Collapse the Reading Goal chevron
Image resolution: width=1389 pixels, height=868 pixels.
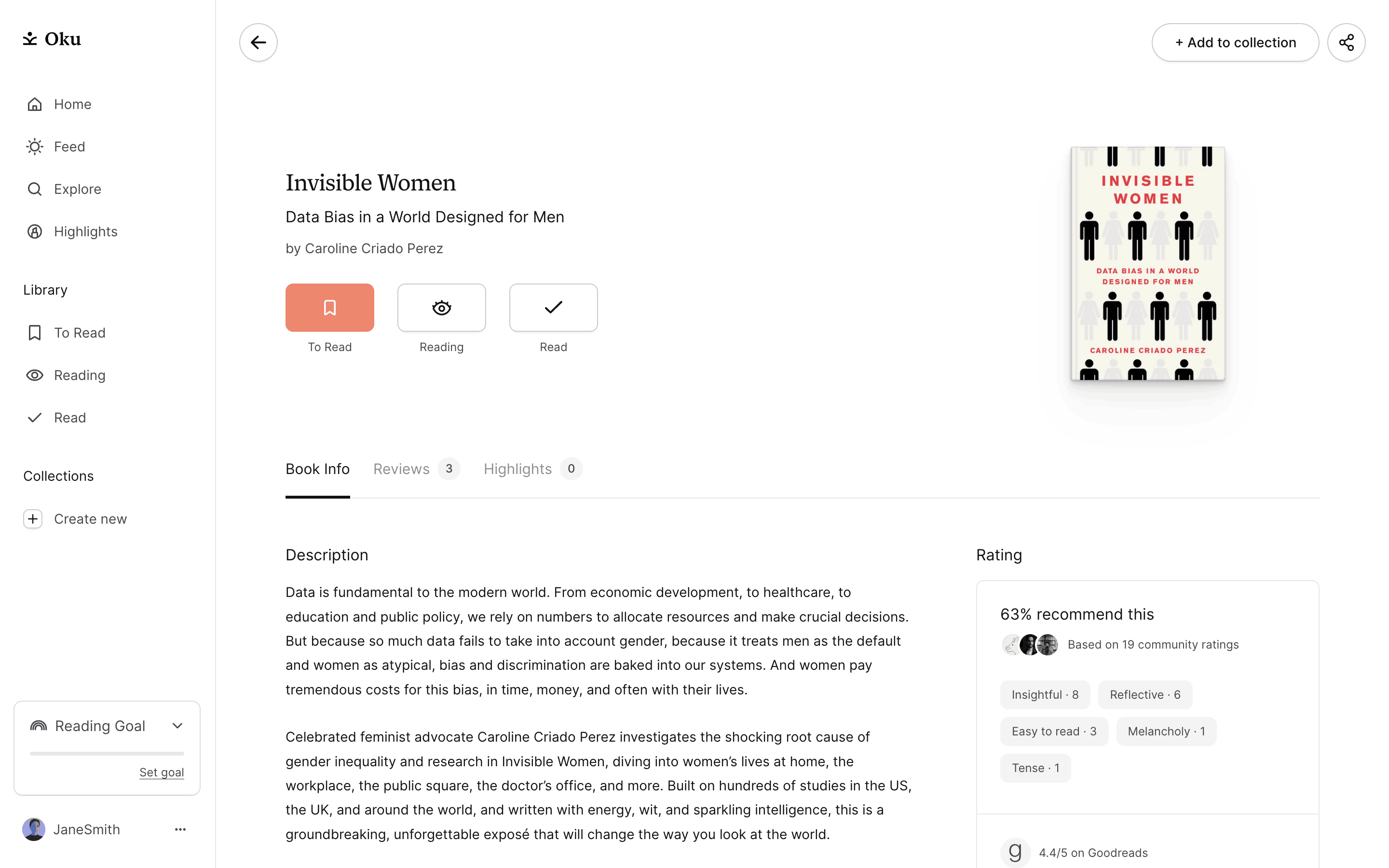tap(177, 726)
